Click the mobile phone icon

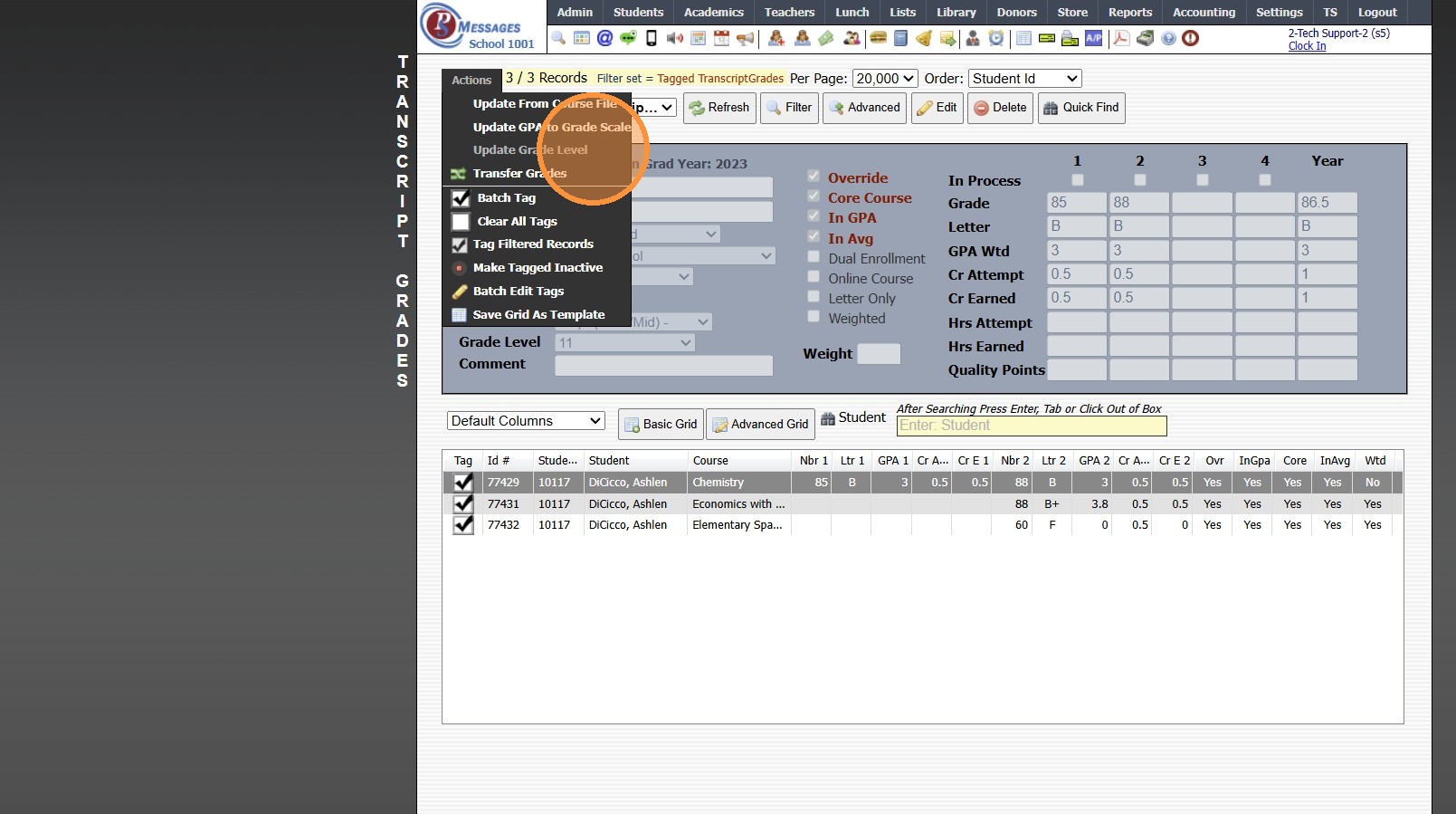[651, 38]
